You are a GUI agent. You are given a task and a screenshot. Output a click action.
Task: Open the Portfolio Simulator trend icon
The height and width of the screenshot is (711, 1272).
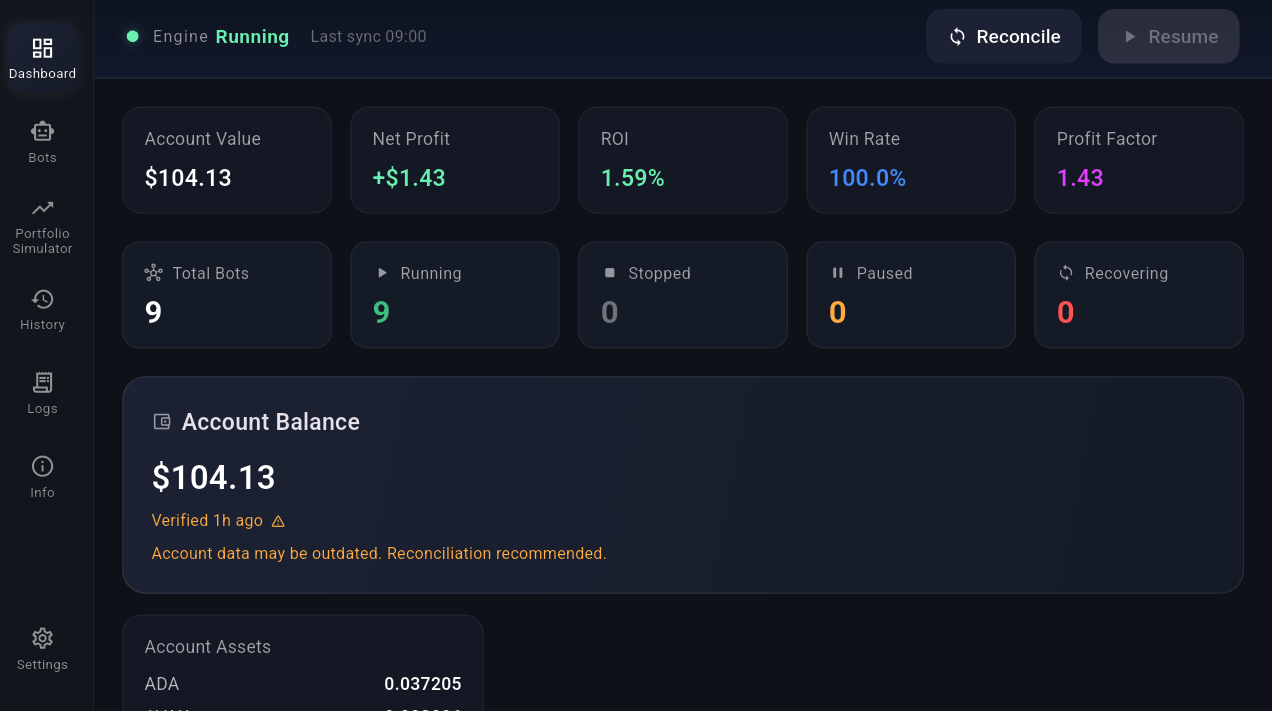42,208
